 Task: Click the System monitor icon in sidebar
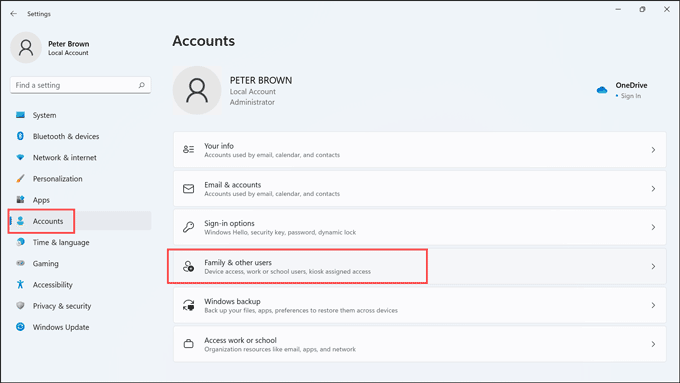[20, 115]
